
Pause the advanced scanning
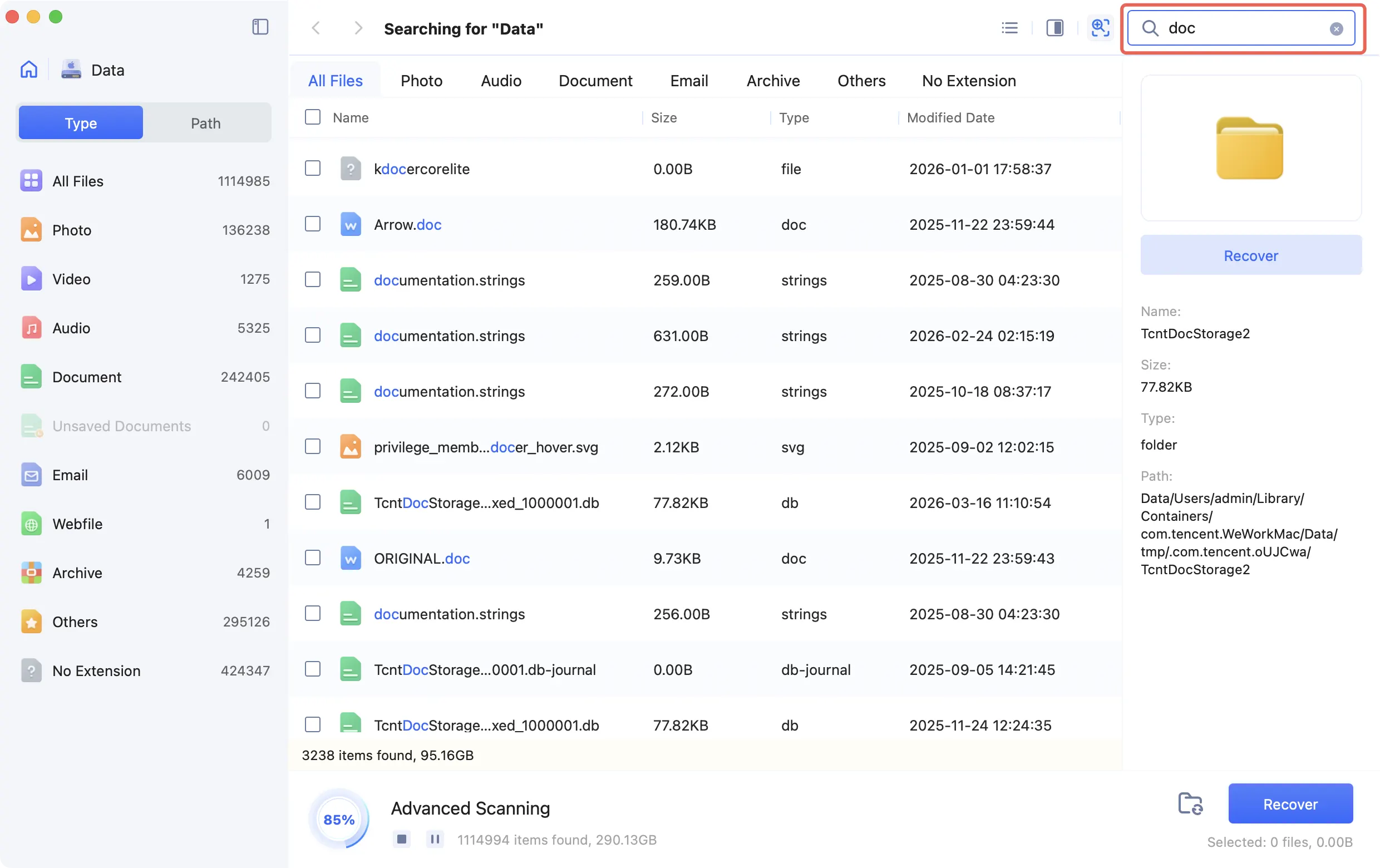point(435,839)
